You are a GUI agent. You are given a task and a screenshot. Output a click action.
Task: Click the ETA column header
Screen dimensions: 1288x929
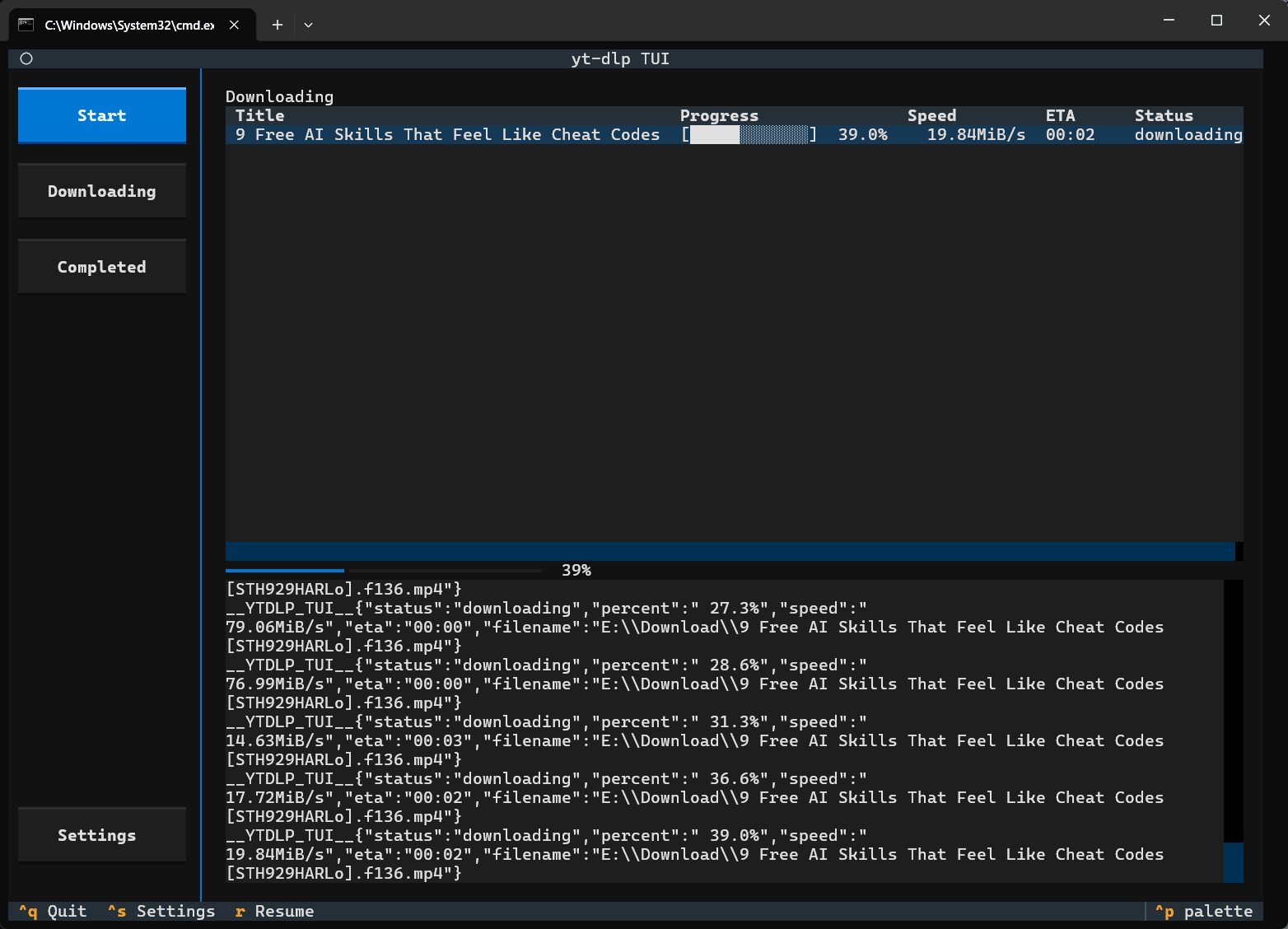click(x=1061, y=115)
